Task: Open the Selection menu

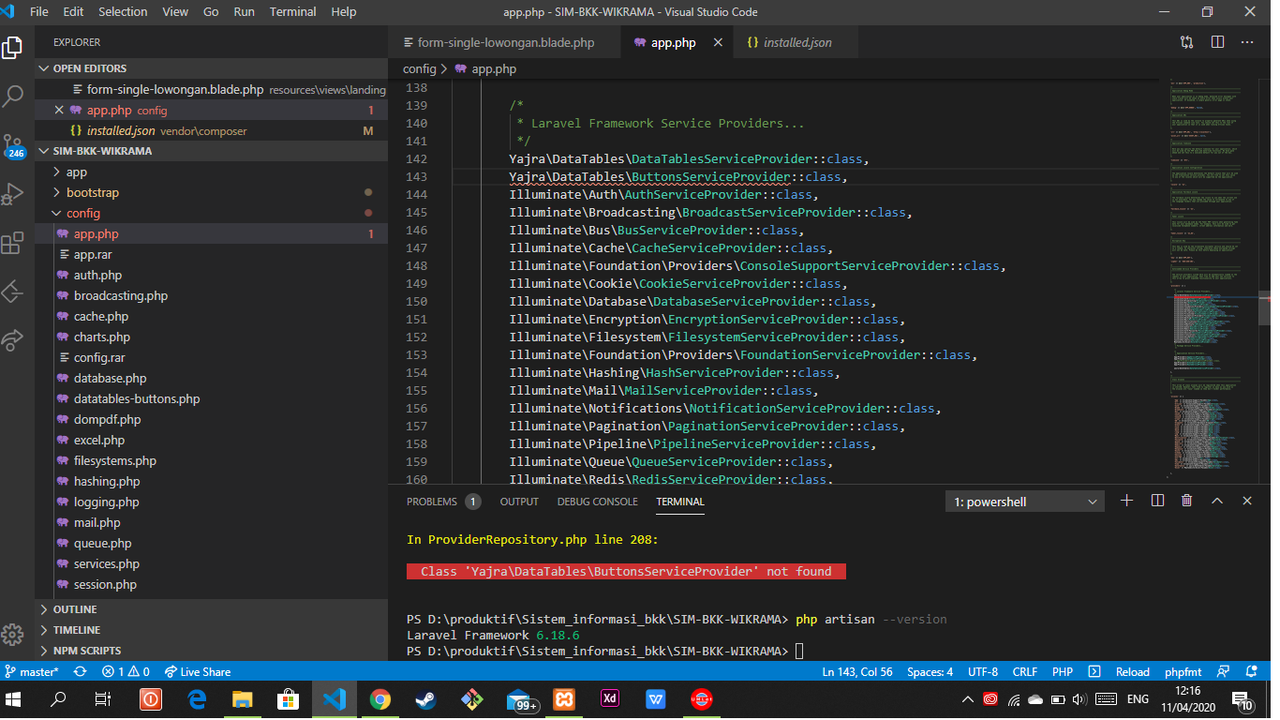Action: pyautogui.click(x=123, y=12)
